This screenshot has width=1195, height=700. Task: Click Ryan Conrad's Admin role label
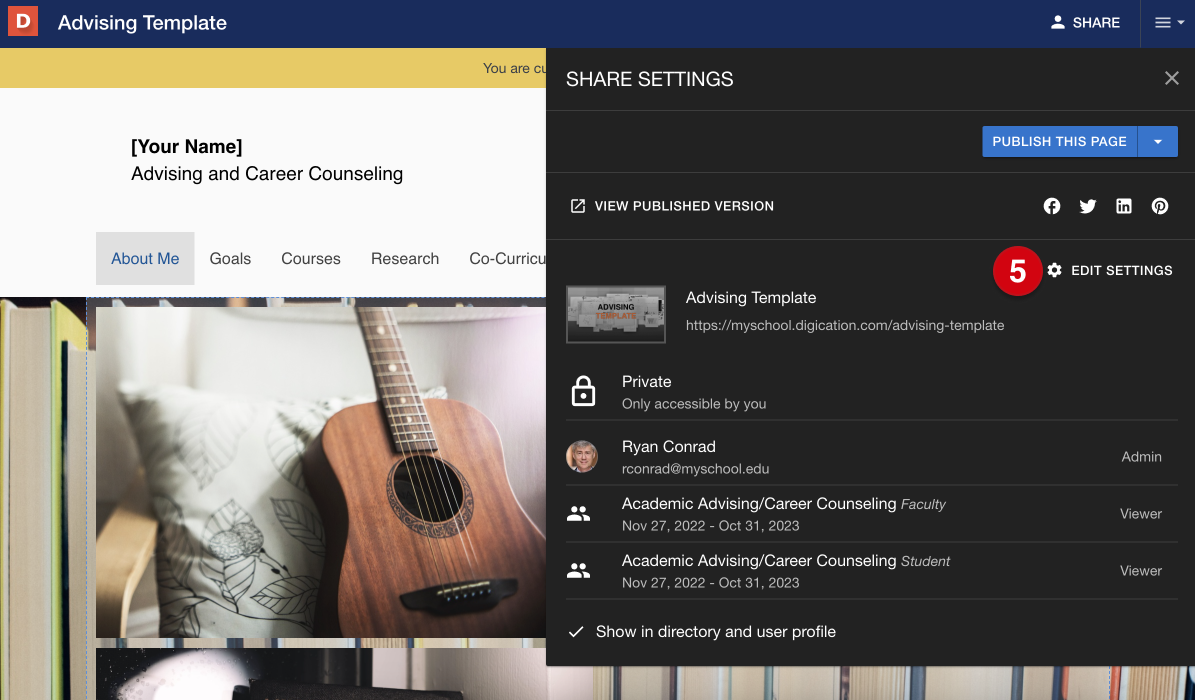1141,457
